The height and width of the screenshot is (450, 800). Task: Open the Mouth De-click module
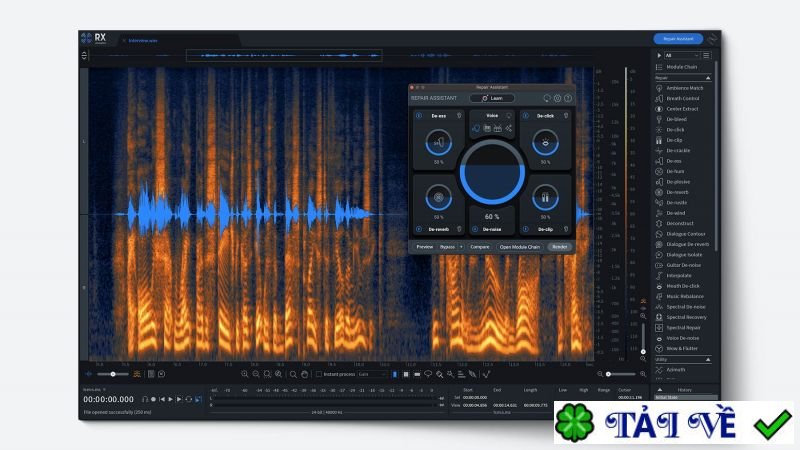coord(678,286)
